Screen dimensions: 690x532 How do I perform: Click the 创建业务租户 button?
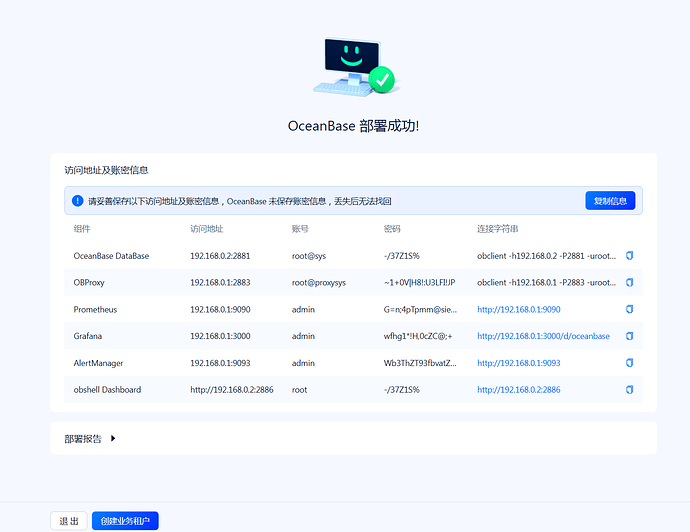click(x=125, y=521)
